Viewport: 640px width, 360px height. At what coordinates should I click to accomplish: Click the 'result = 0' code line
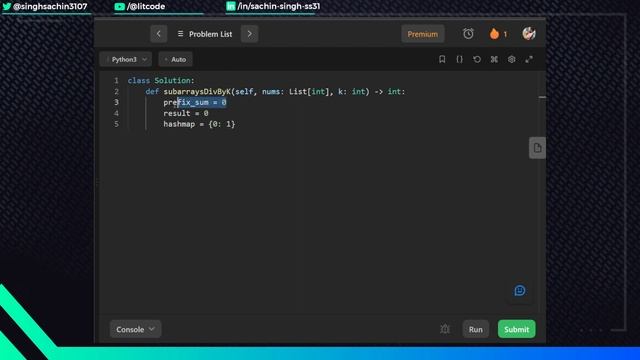tap(186, 113)
